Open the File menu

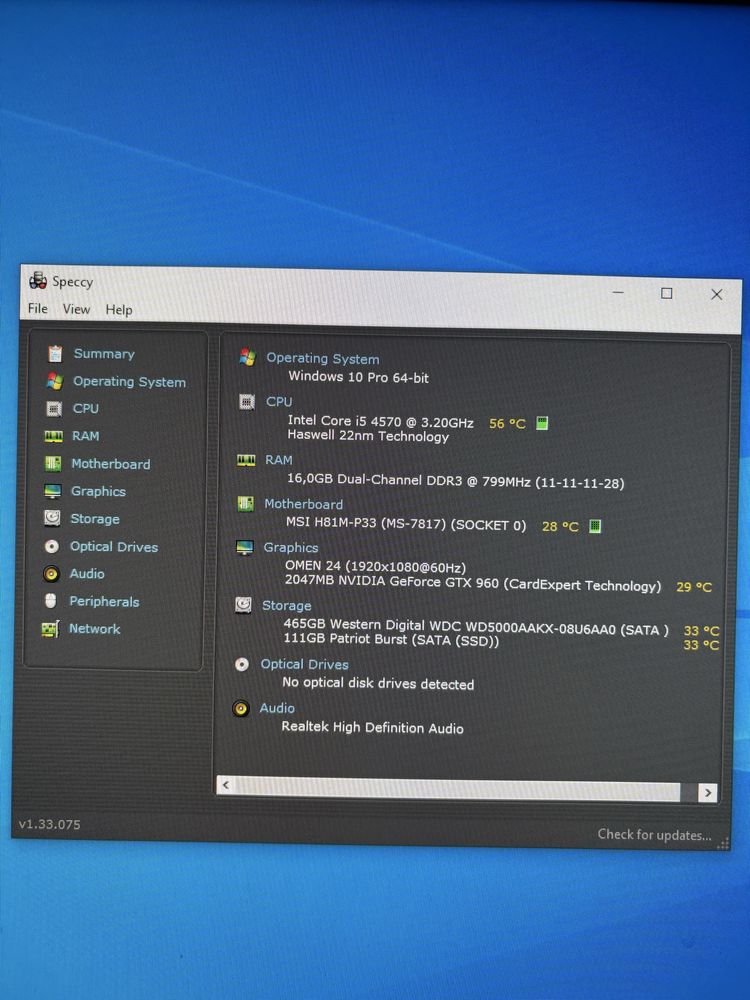38,309
